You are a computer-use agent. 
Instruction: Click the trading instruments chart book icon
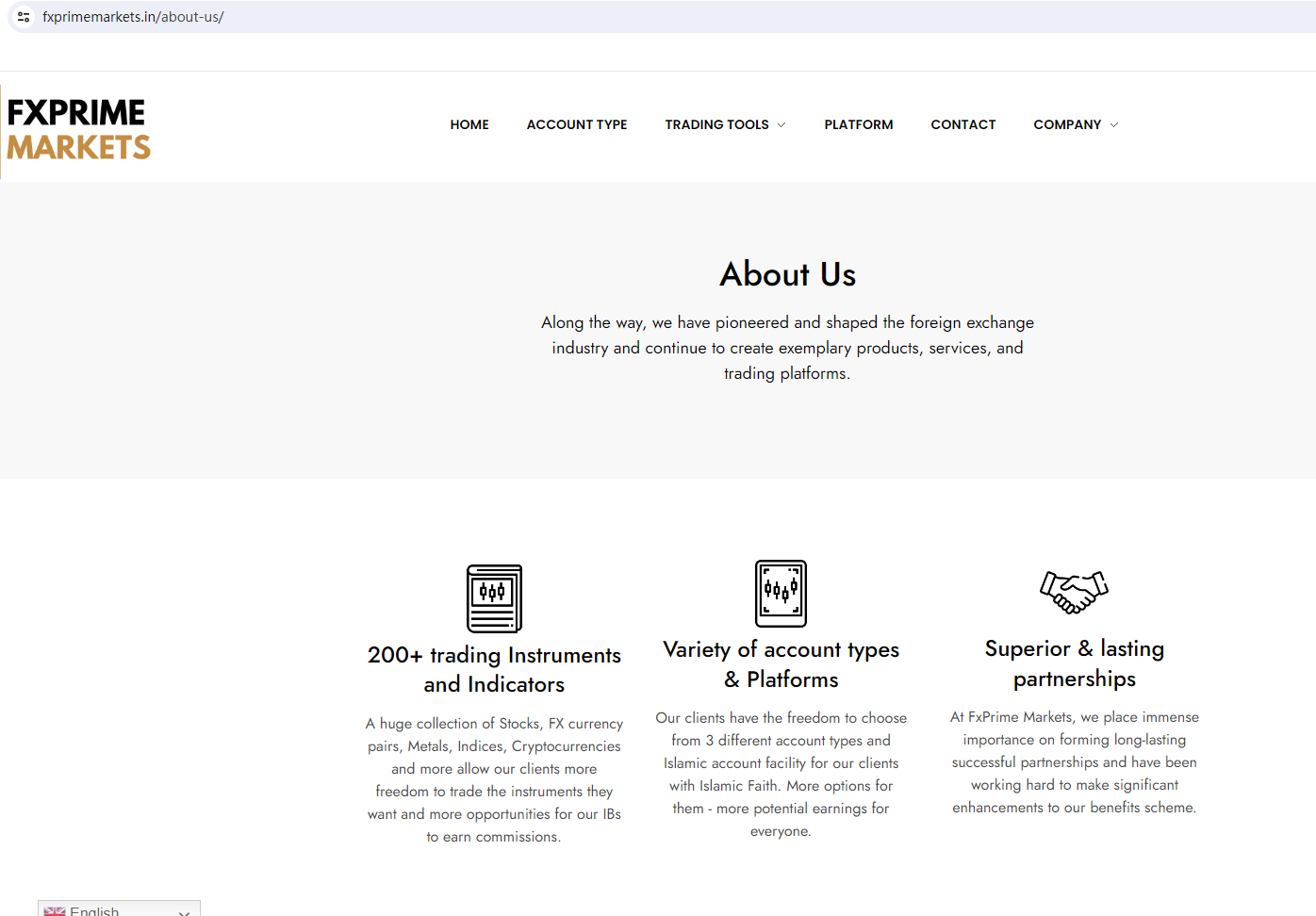[494, 598]
